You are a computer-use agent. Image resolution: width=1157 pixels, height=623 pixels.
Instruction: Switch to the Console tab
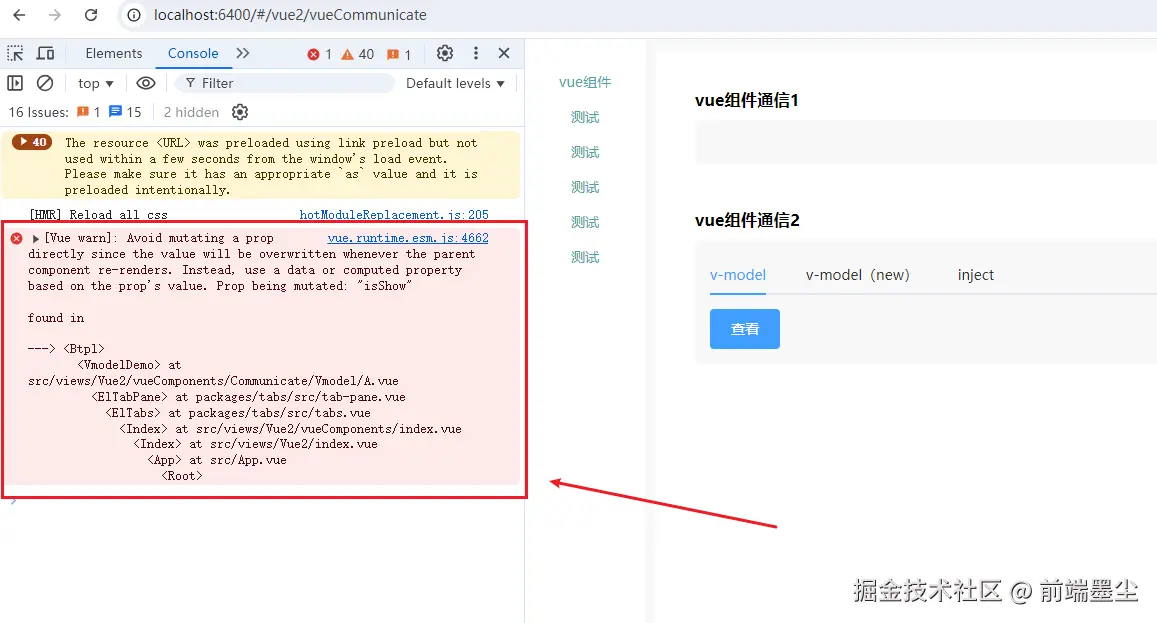point(193,53)
